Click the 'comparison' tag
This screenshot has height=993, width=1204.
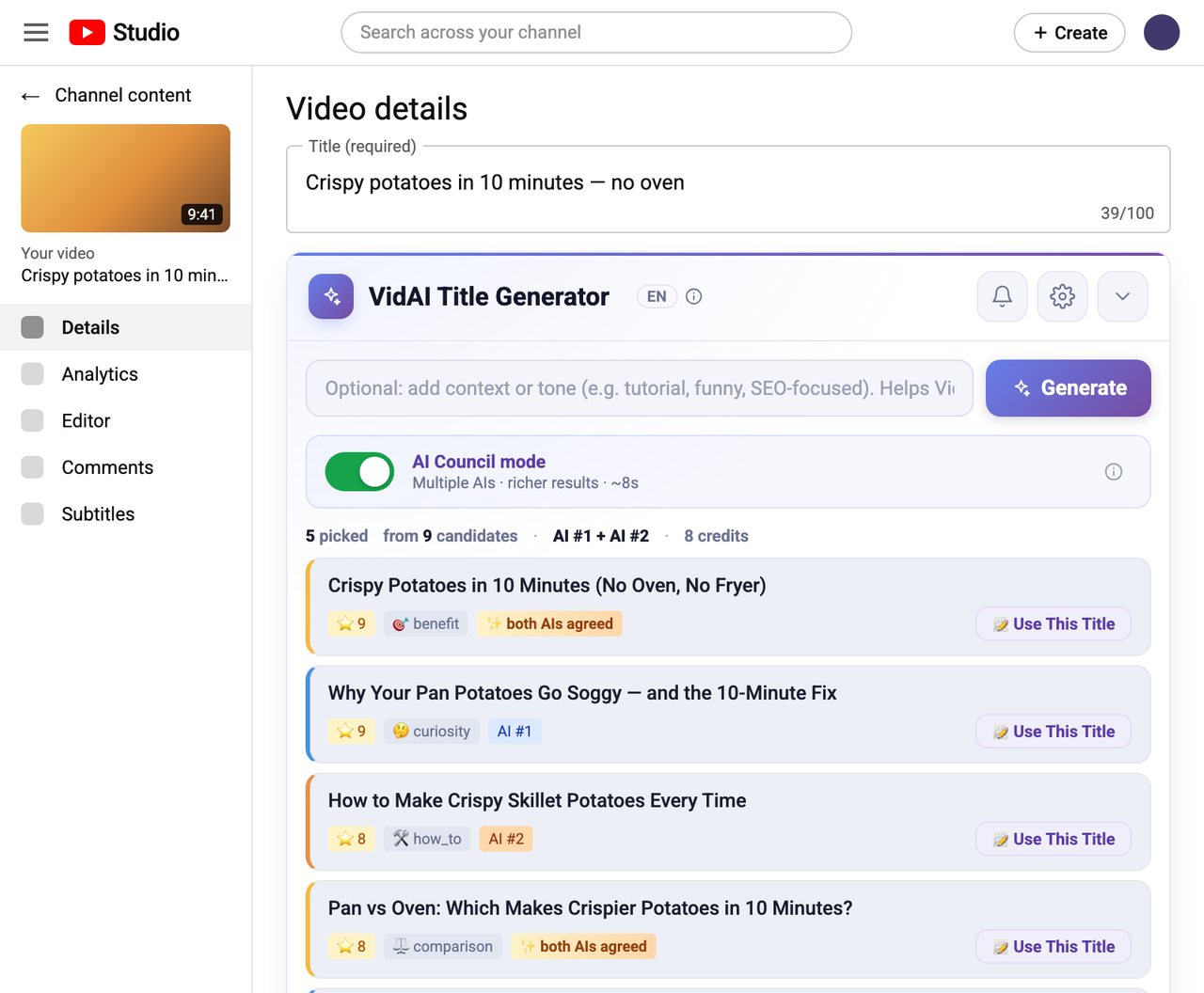click(443, 947)
